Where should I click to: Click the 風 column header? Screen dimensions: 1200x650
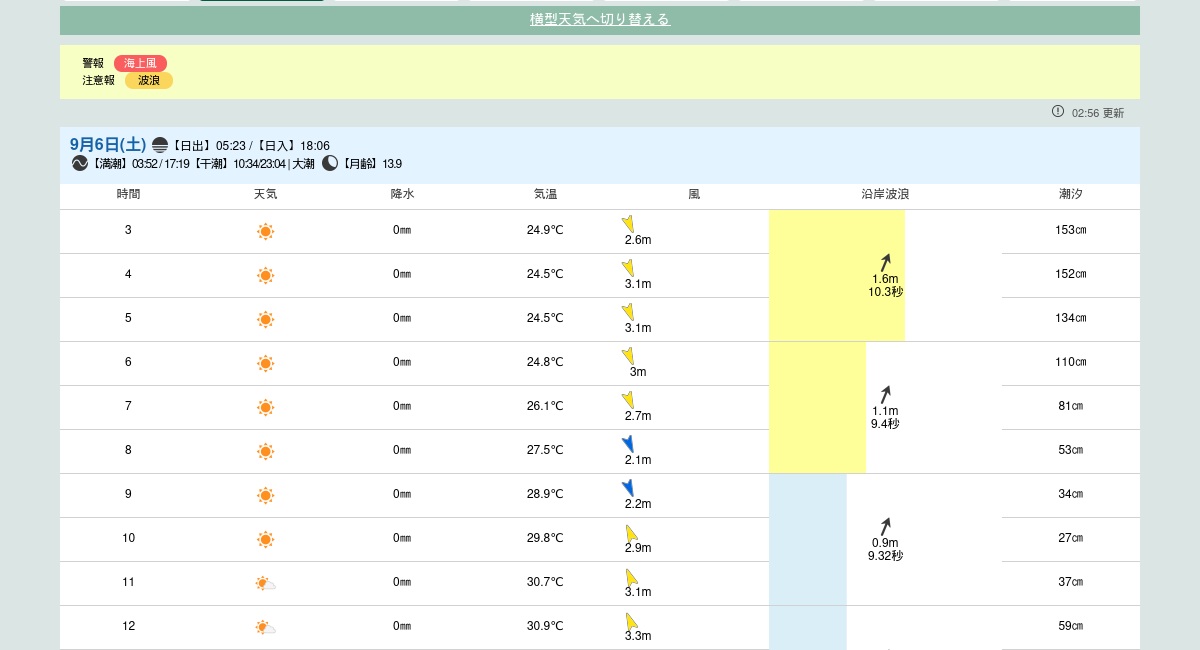point(694,194)
